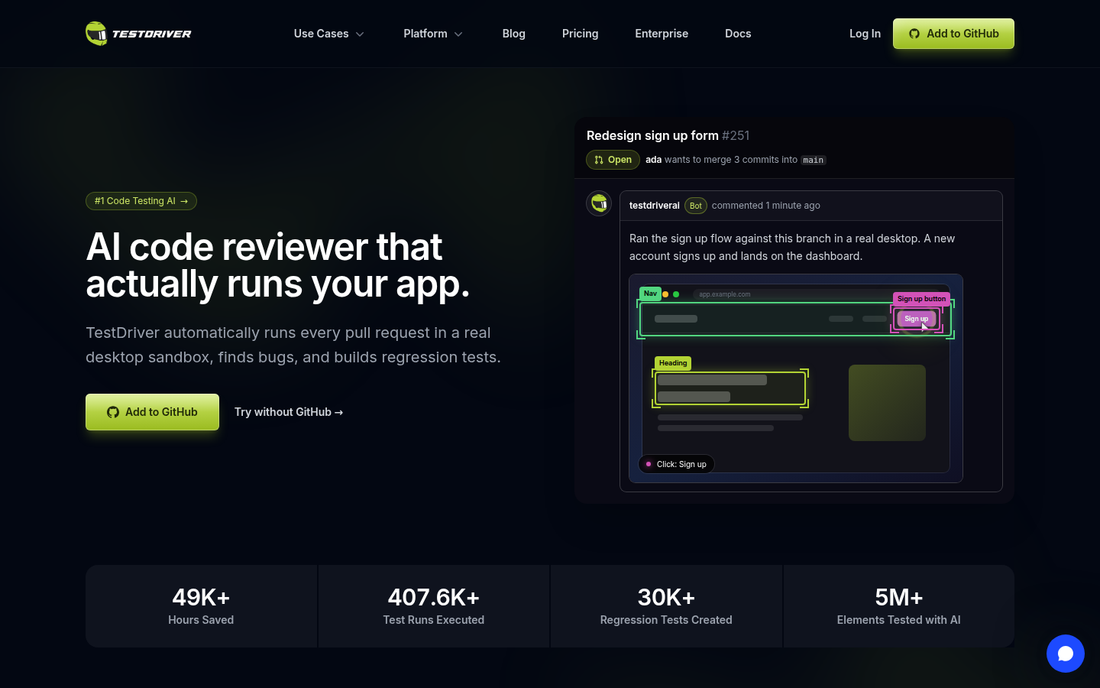Open the Blog page

[x=514, y=34]
